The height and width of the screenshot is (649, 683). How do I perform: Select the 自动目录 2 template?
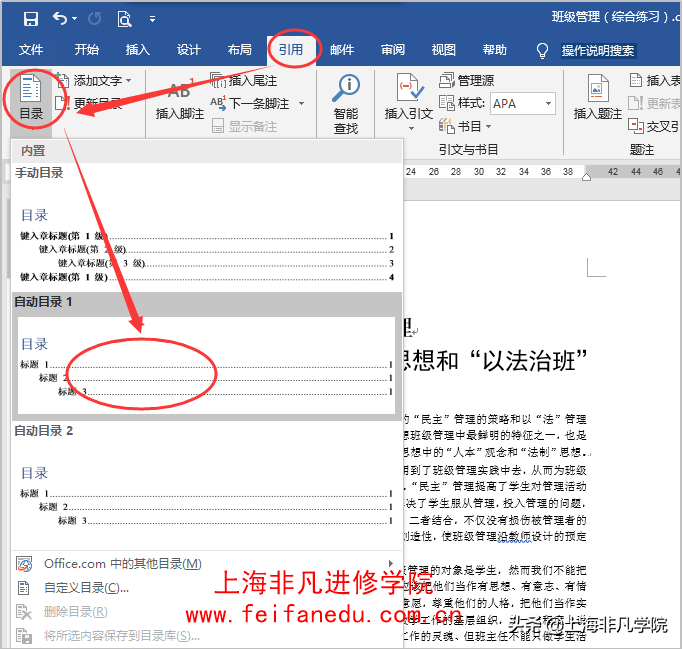pyautogui.click(x=206, y=485)
